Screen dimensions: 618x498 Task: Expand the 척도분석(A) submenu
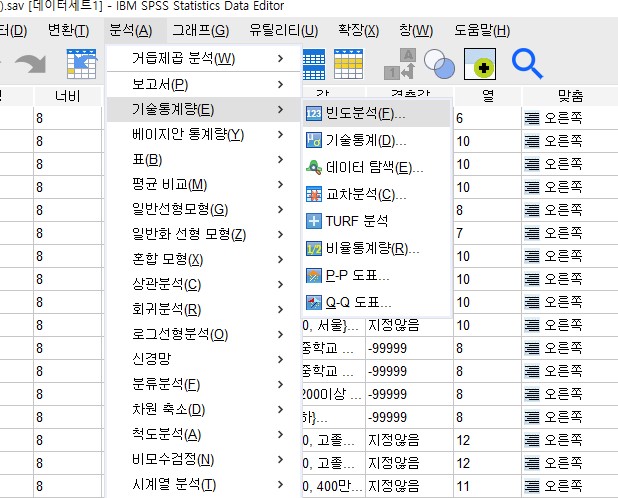pos(204,435)
